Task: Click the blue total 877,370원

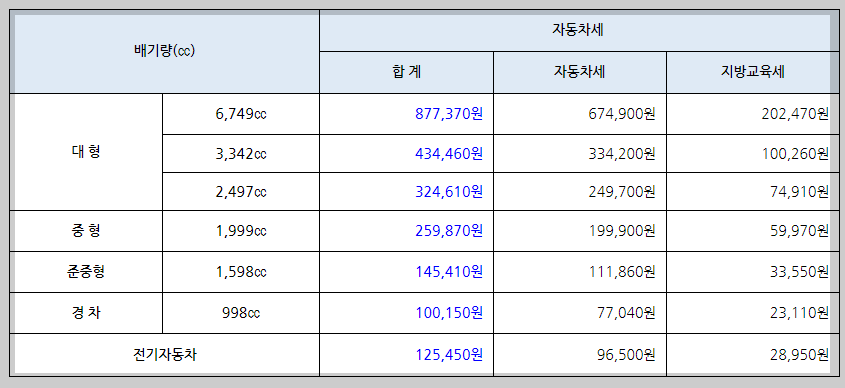Action: [x=449, y=114]
